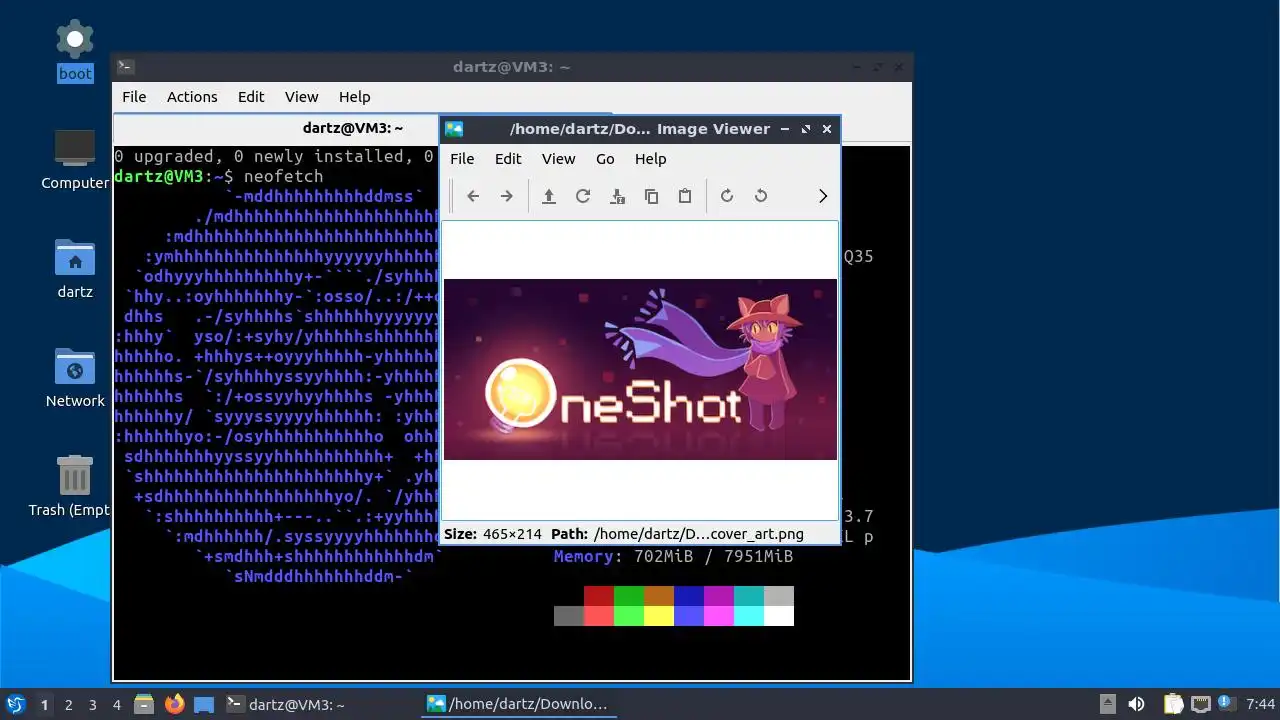
Task: Open the terminal View menu
Action: (301, 97)
